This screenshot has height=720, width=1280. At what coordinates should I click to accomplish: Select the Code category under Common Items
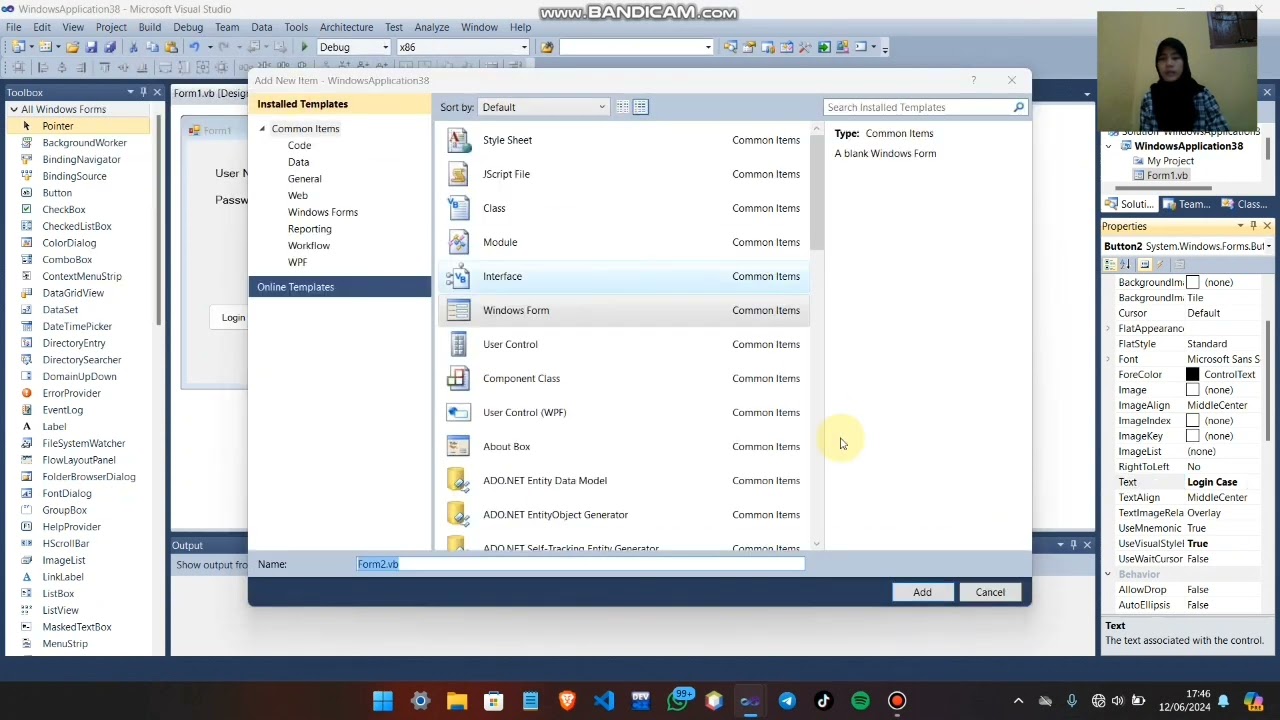(x=299, y=145)
